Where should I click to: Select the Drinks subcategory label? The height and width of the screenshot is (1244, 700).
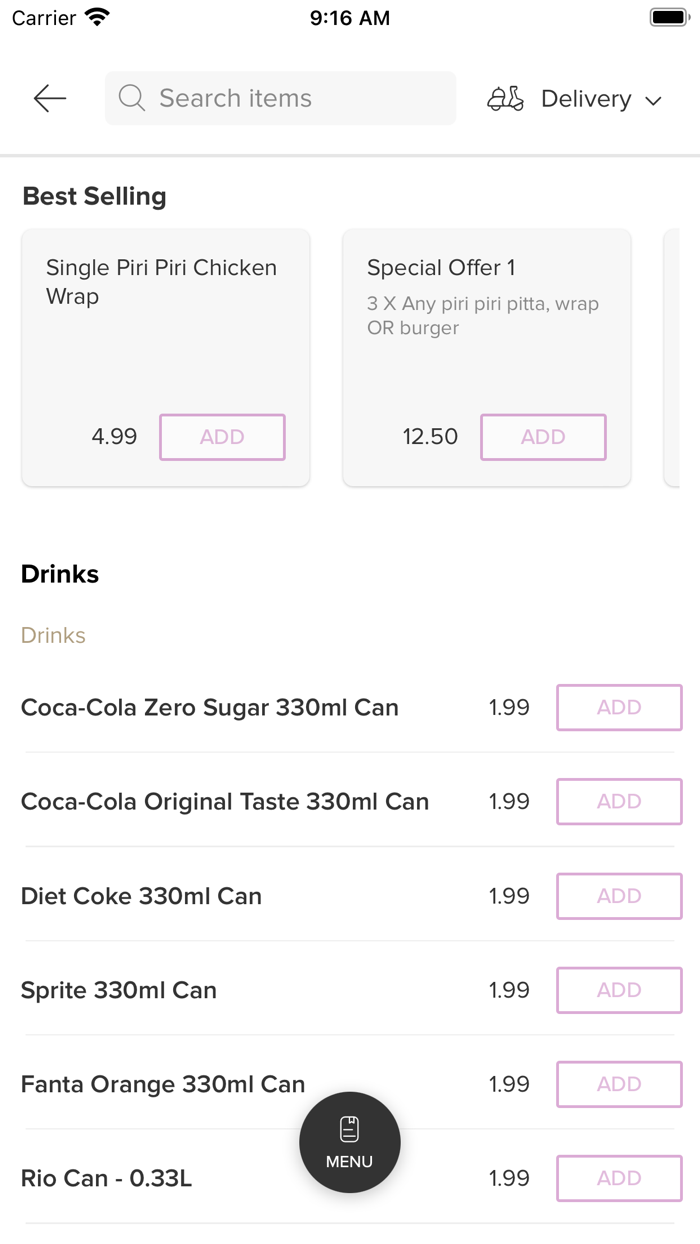[x=53, y=635]
